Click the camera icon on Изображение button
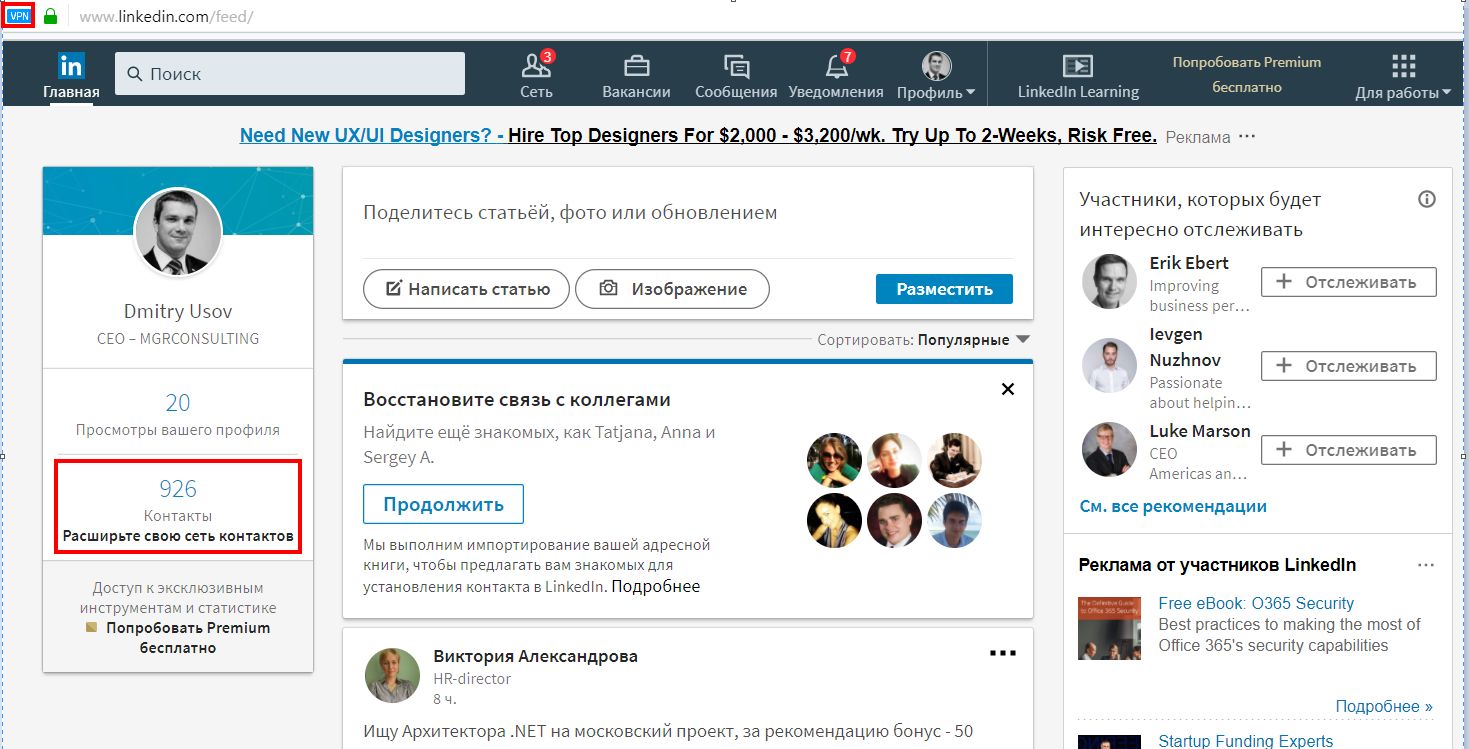Image resolution: width=1469 pixels, height=749 pixels. click(x=608, y=289)
